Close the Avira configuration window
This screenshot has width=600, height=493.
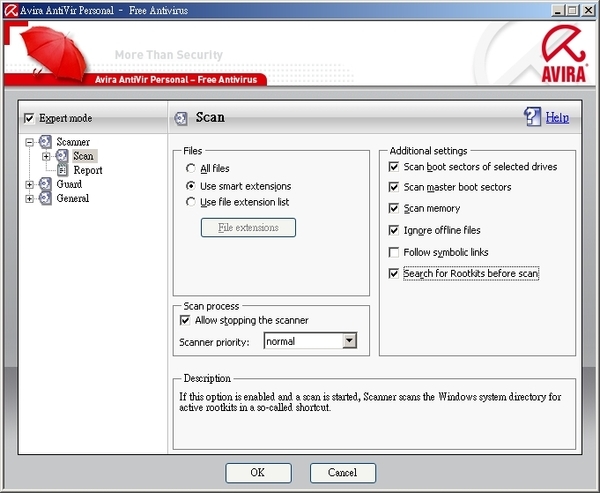pos(588,10)
